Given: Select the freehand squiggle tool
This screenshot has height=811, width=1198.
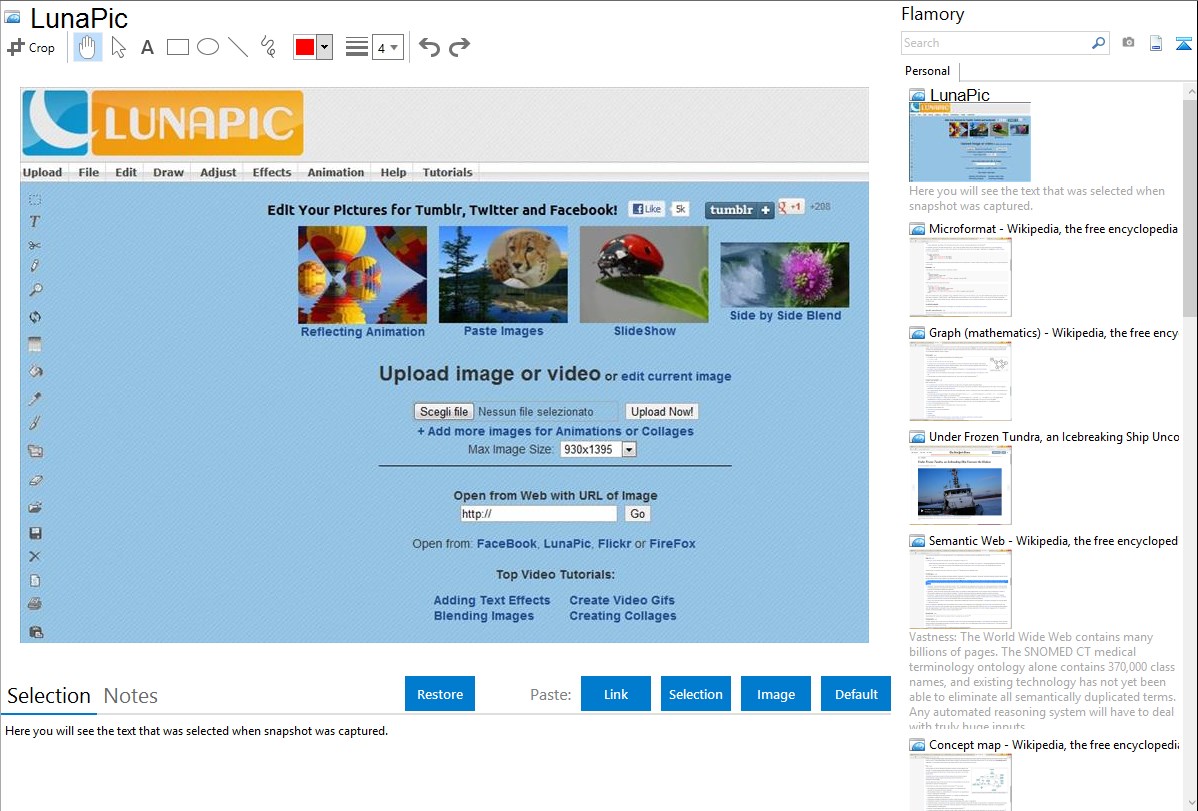Looking at the screenshot, I should (268, 47).
